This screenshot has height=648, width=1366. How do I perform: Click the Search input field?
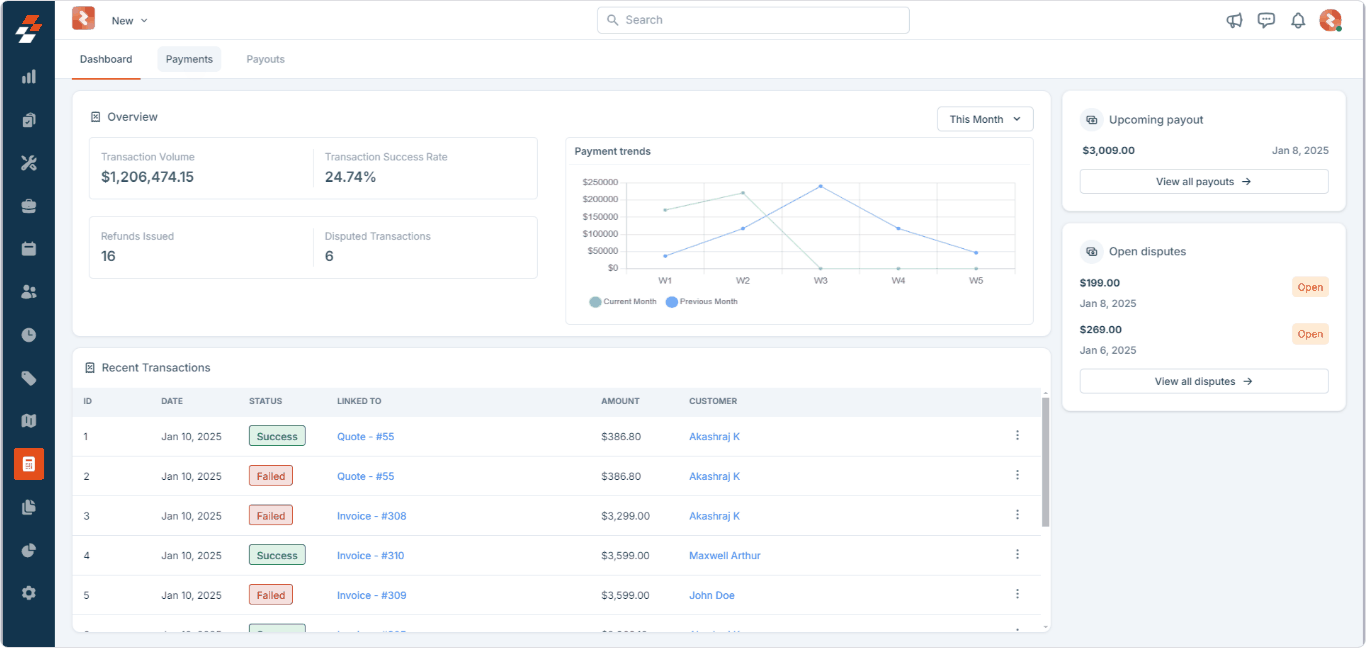(753, 20)
